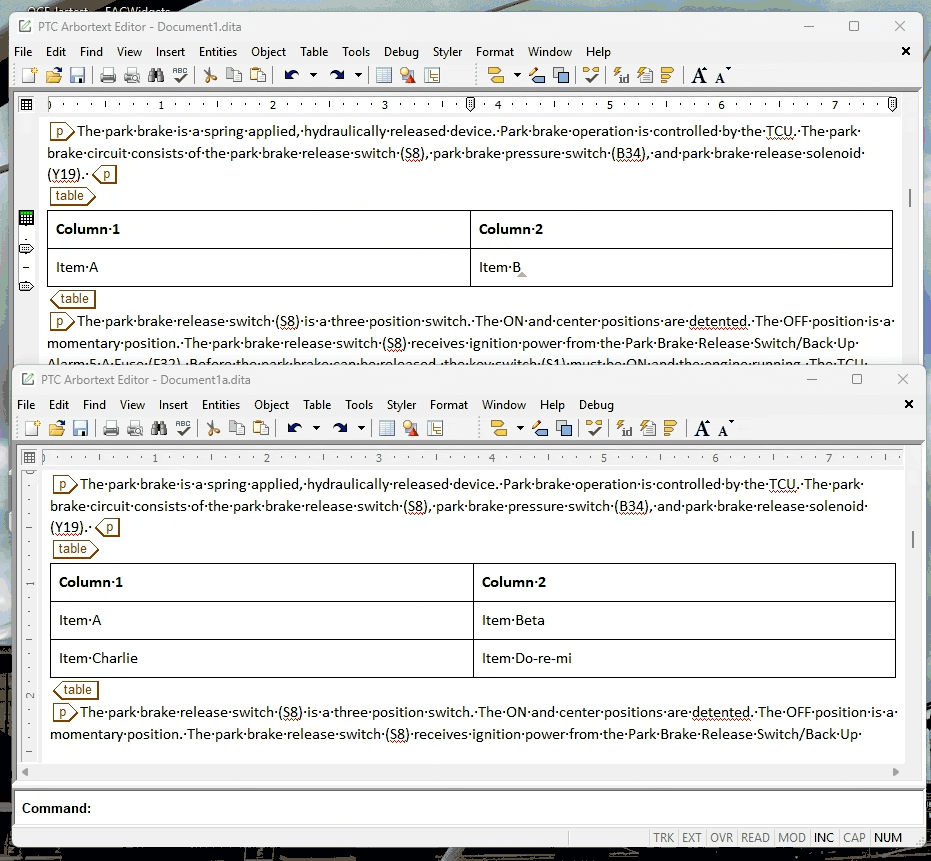931x861 pixels.
Task: Click Insert Table icon in Document1a.dita toolbar
Action: tap(387, 428)
